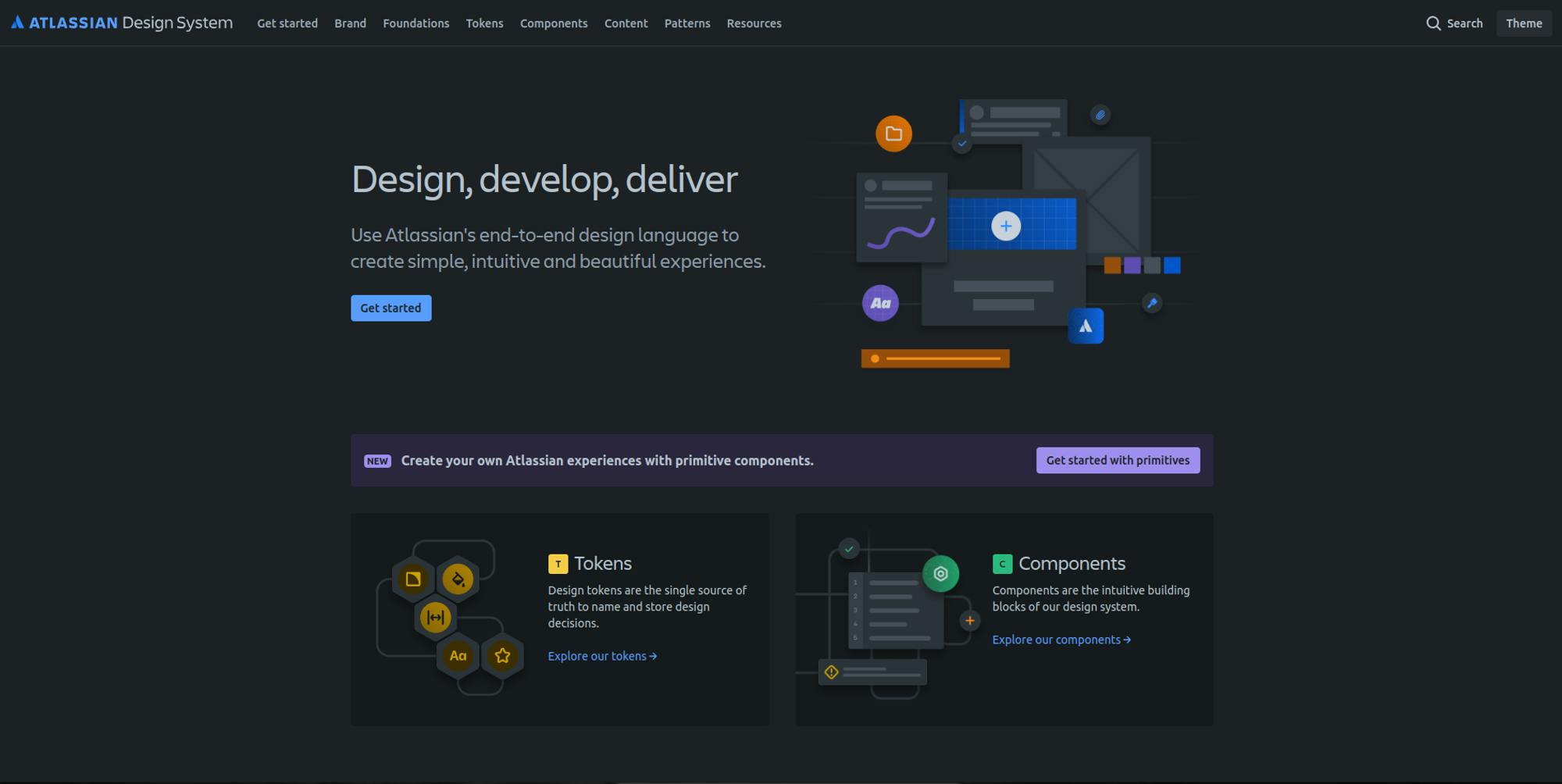The image size is (1562, 784).
Task: Click the plus circle on blue grid
Action: point(1006,226)
